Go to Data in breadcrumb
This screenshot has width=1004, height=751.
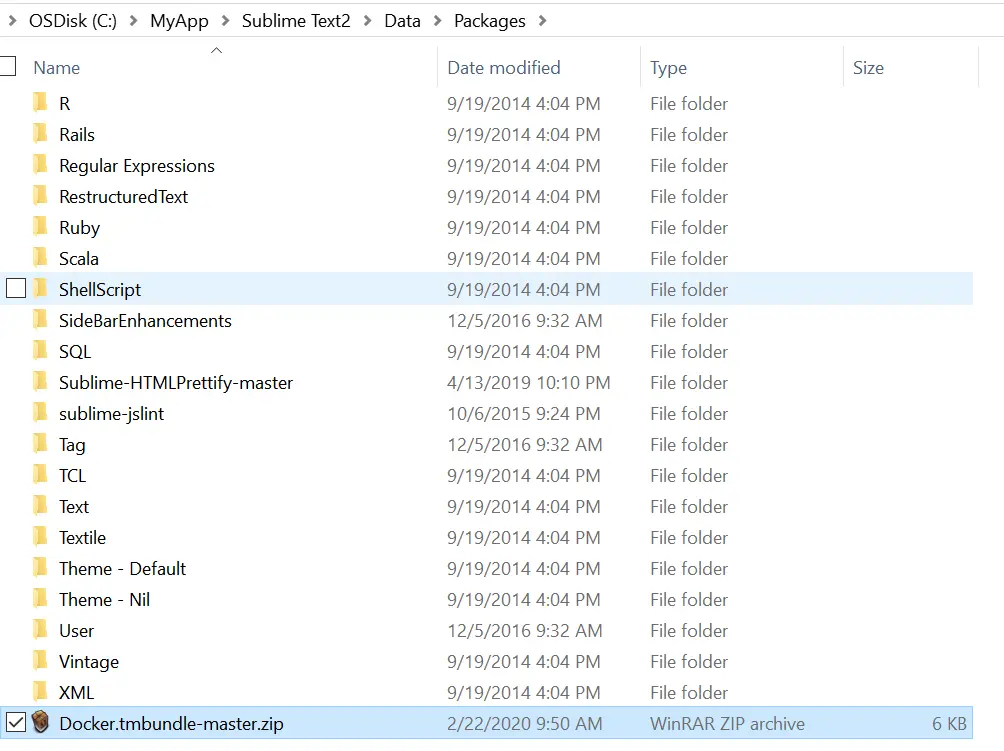(x=402, y=21)
